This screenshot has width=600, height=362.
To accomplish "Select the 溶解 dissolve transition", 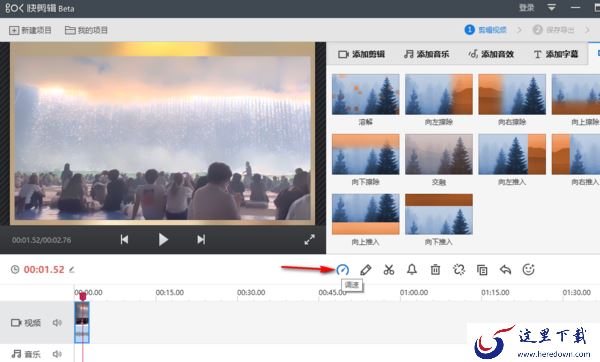I will tap(365, 95).
